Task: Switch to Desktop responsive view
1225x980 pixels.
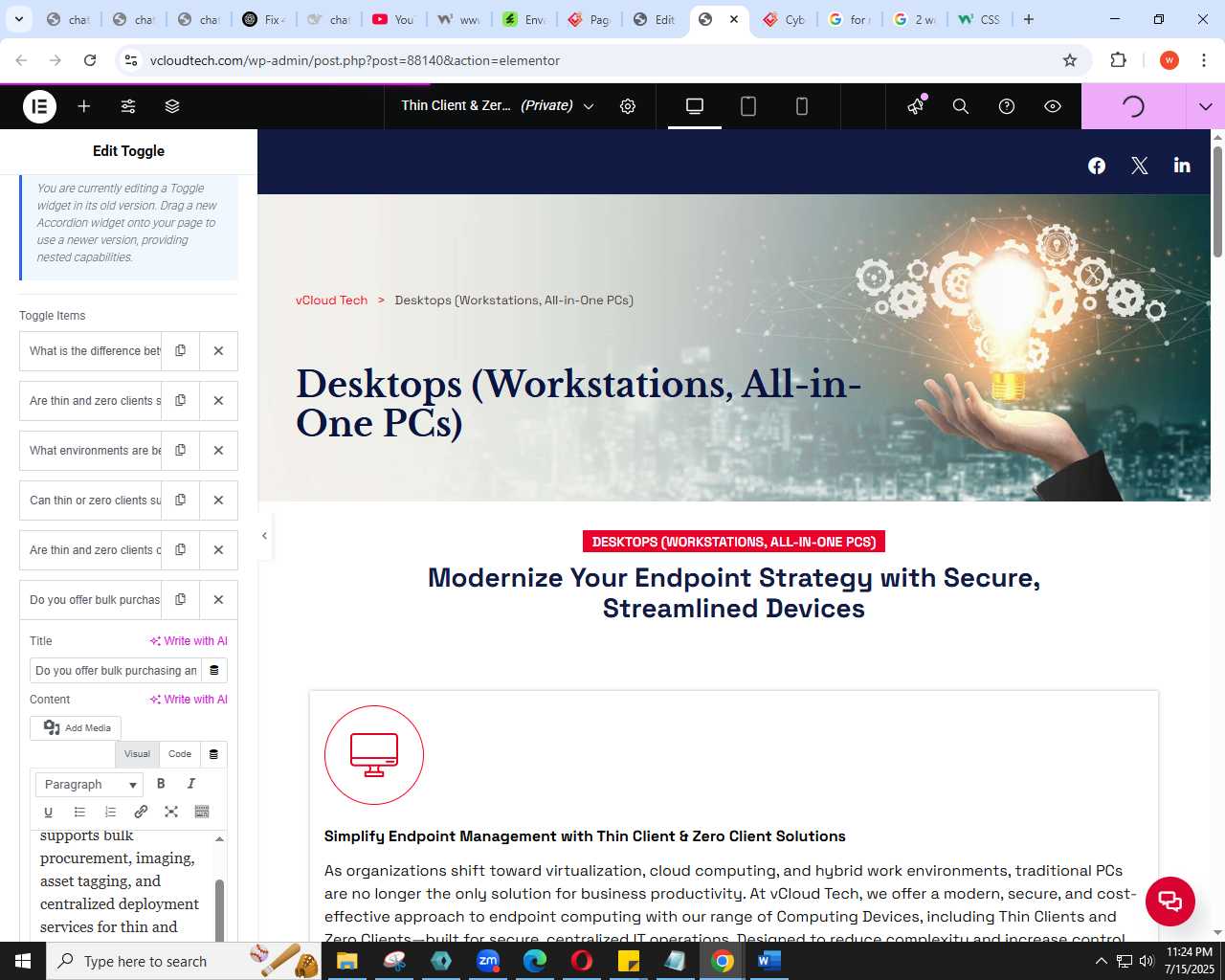Action: coord(695,106)
